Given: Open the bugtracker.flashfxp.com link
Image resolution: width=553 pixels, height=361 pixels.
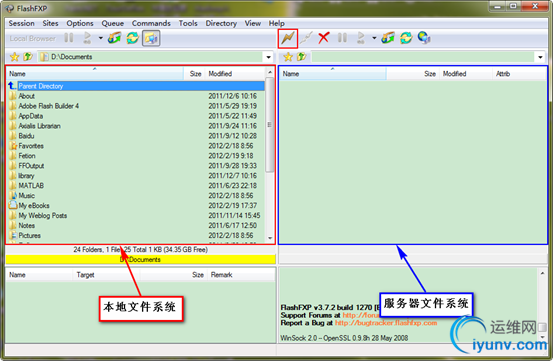Looking at the screenshot, I should pos(386,323).
